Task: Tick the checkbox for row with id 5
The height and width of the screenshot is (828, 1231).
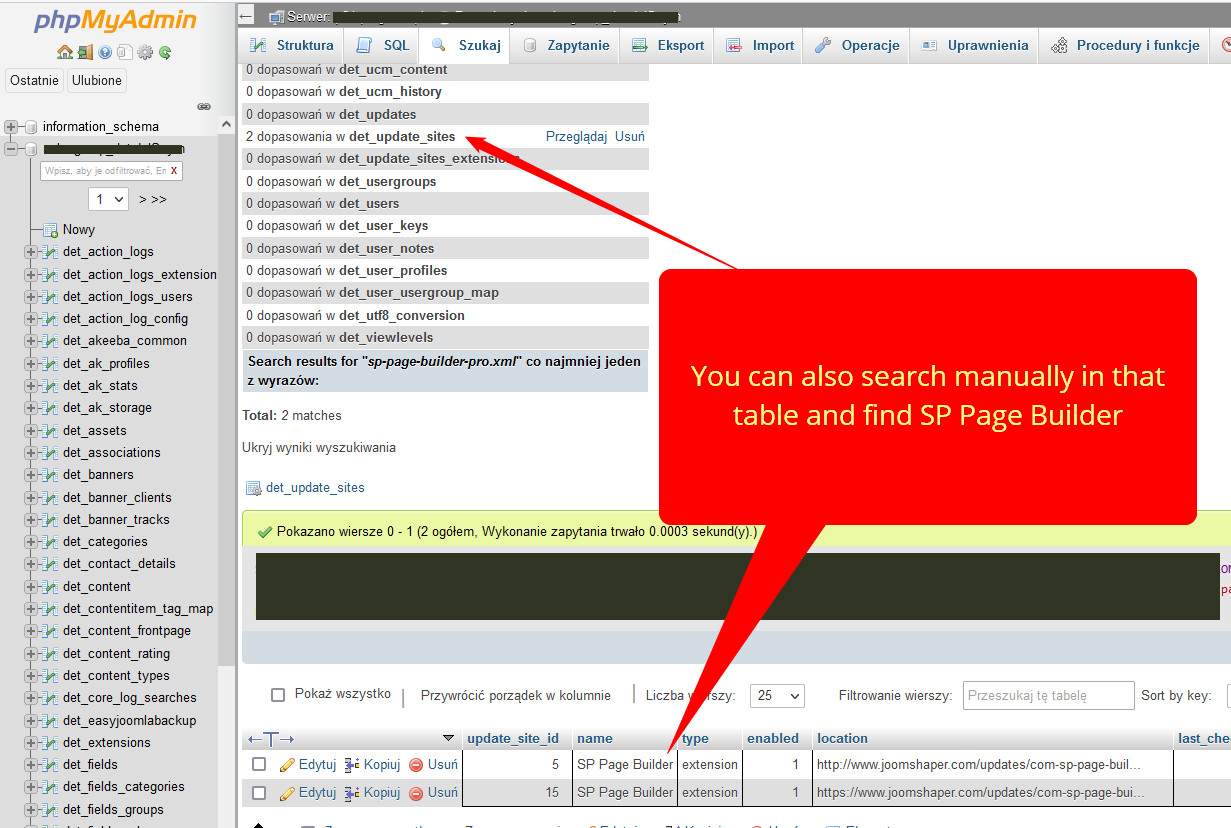Action: (259, 765)
